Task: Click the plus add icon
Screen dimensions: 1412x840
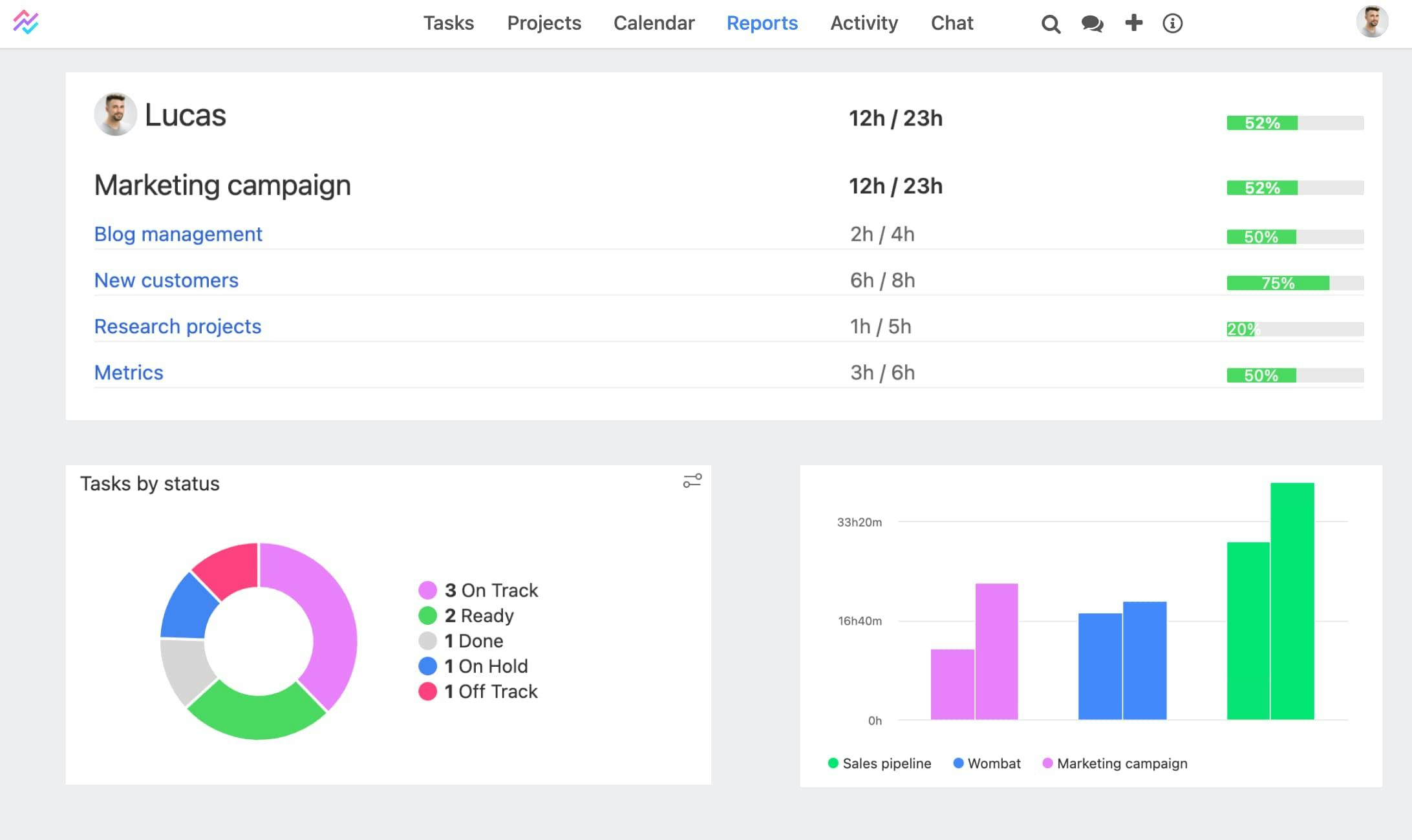Action: (x=1133, y=23)
